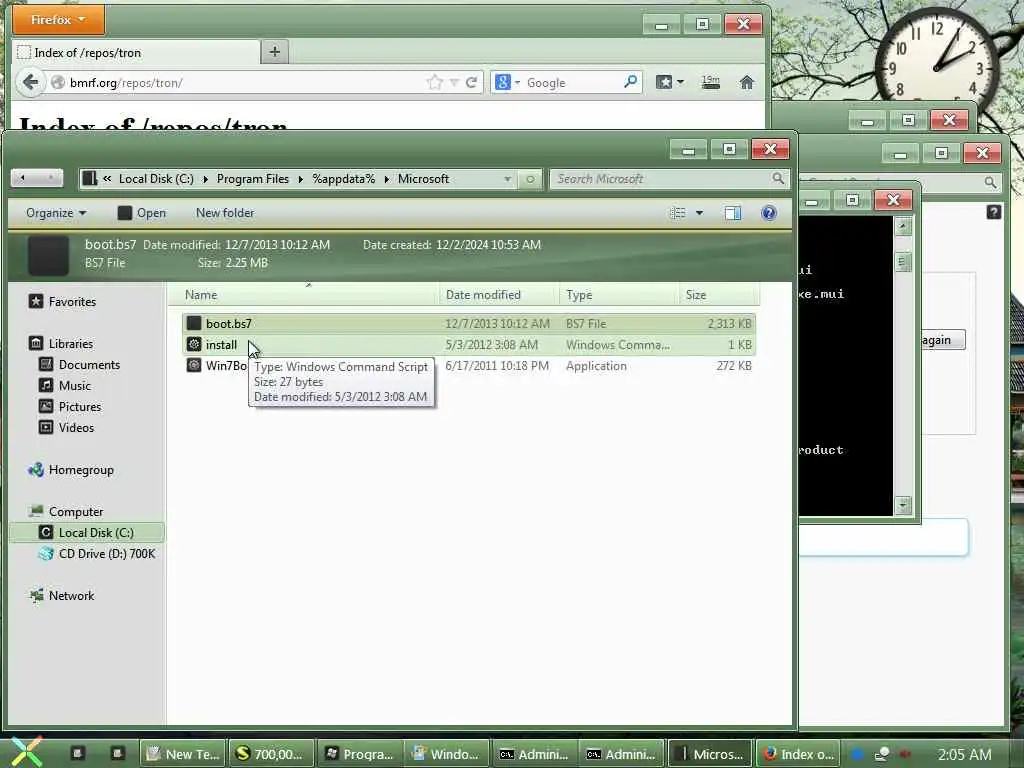Viewport: 1024px width, 768px height.
Task: Select the boot.bs7 file icon
Action: pyautogui.click(x=194, y=323)
